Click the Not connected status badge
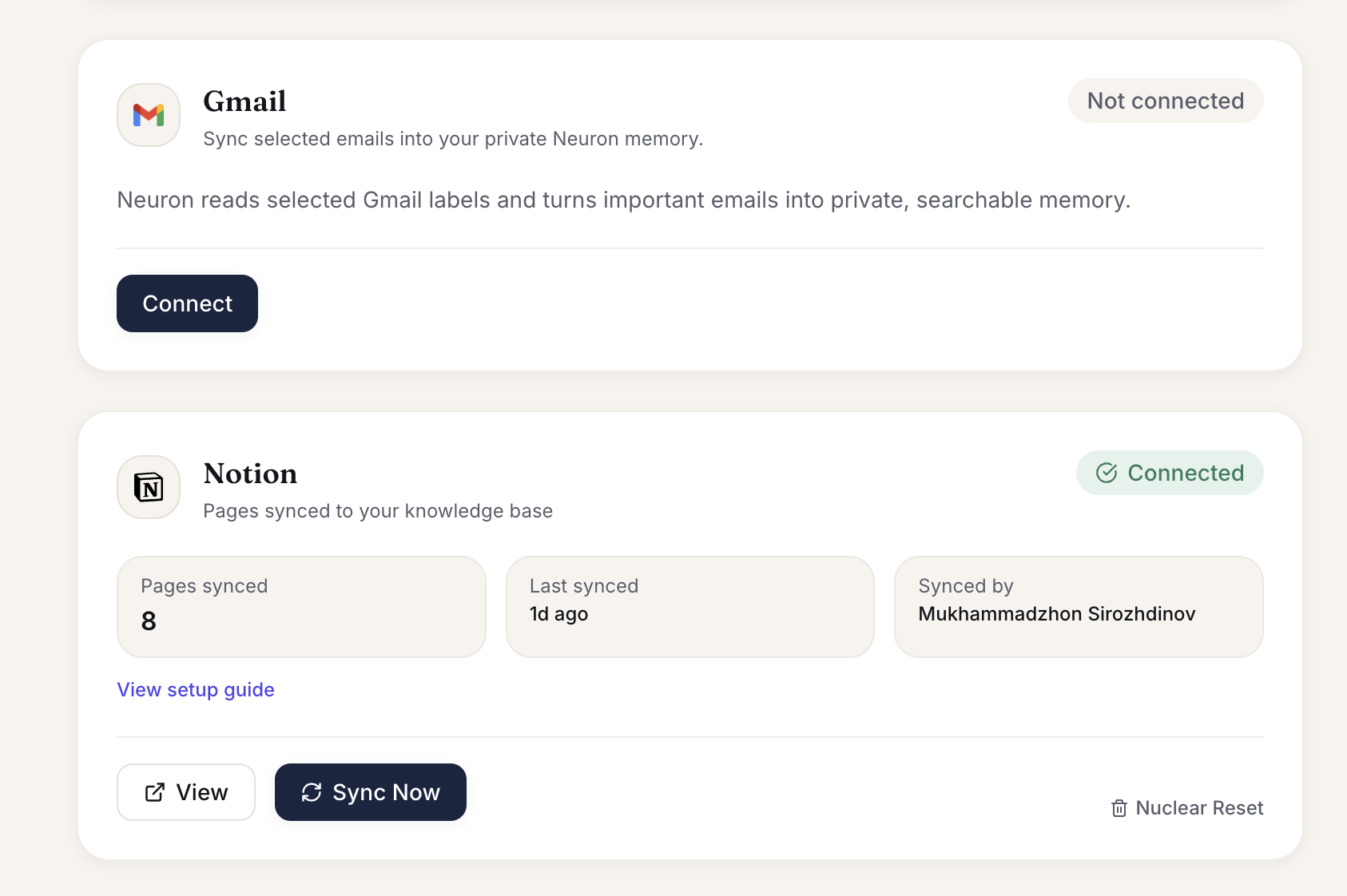 coord(1166,101)
